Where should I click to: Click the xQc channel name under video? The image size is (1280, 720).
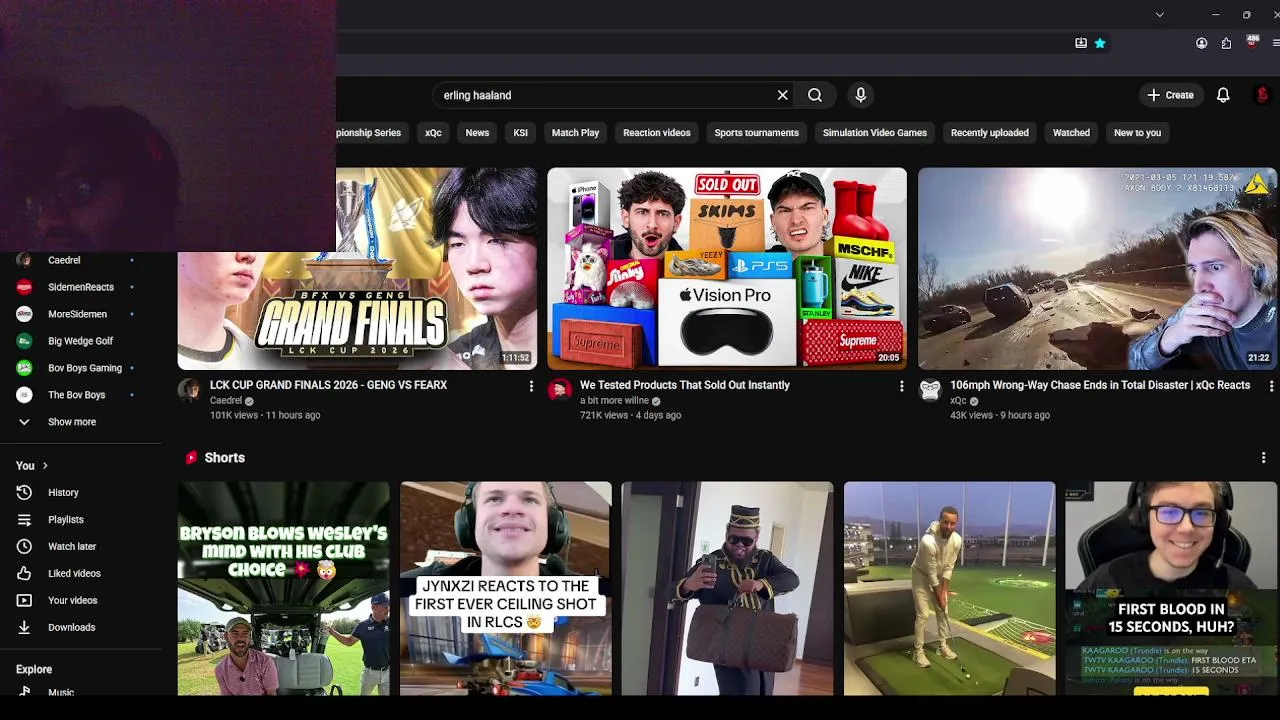tap(958, 401)
